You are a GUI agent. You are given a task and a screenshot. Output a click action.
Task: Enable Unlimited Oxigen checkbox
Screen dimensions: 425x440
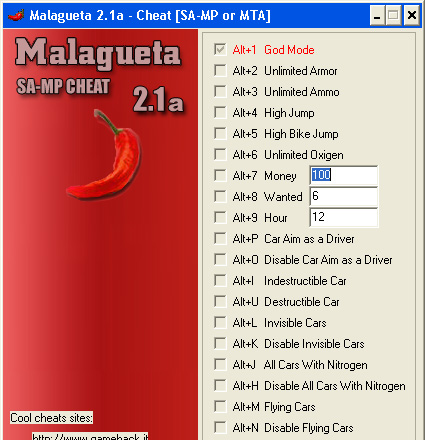click(220, 155)
